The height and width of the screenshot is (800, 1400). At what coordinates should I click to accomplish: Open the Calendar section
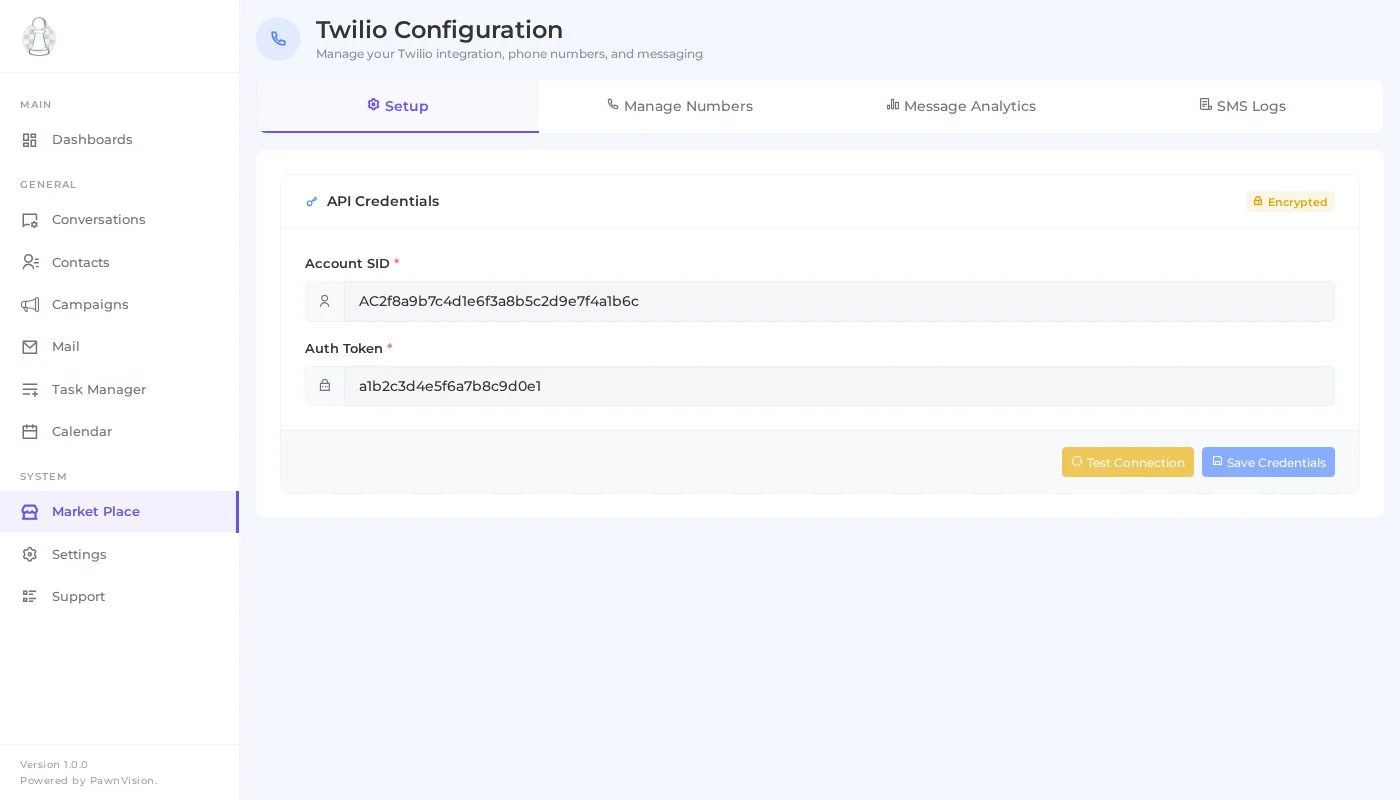pos(81,431)
